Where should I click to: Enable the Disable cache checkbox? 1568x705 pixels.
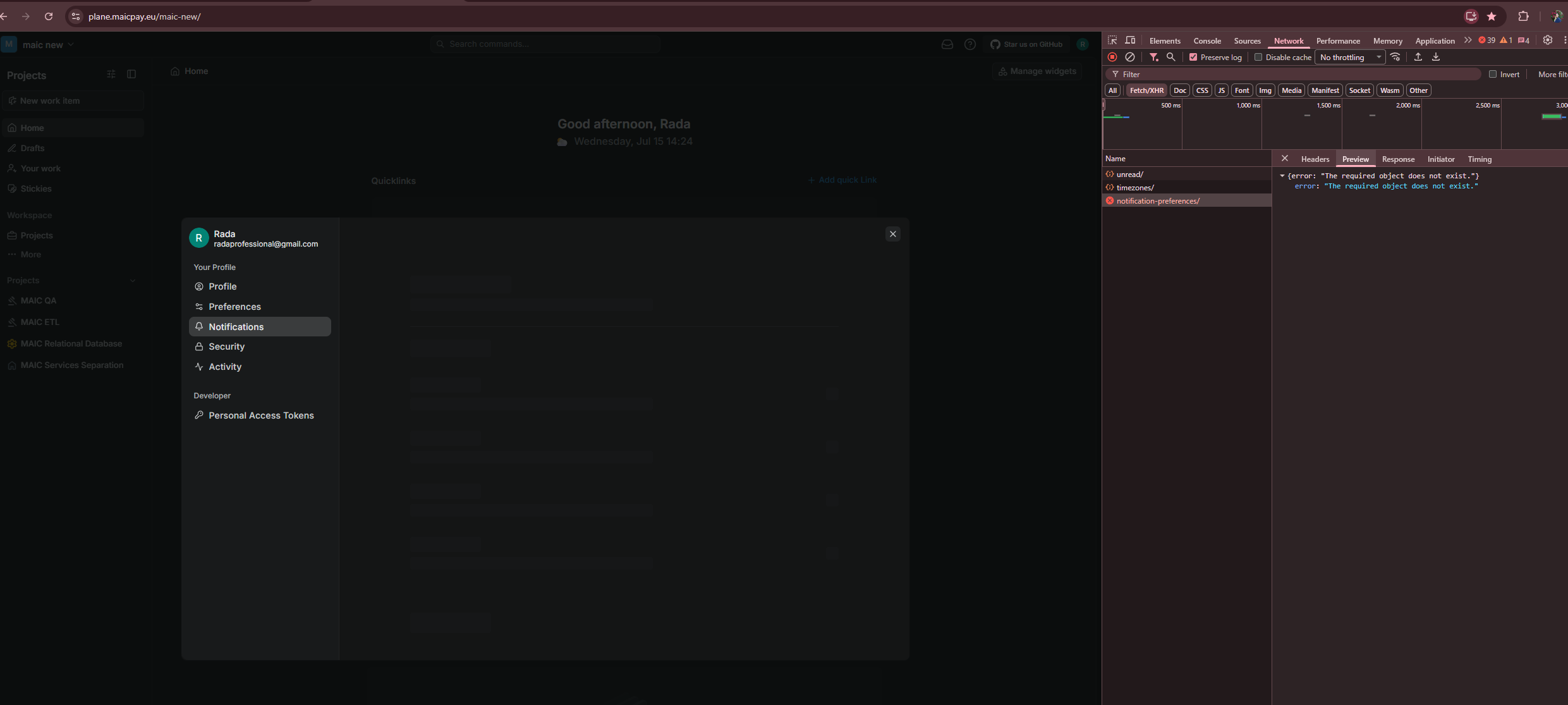click(1258, 57)
